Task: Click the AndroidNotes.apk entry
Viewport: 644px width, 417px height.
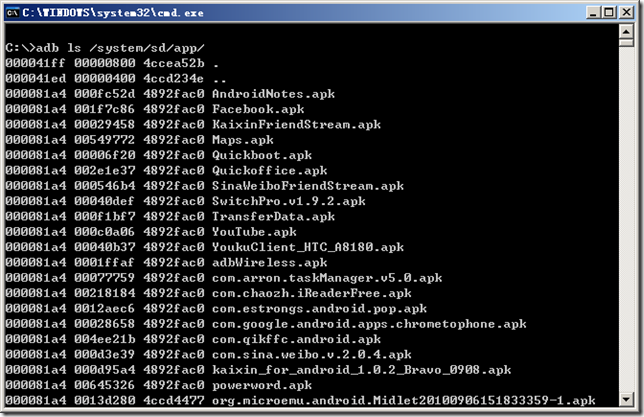Action: (x=273, y=94)
